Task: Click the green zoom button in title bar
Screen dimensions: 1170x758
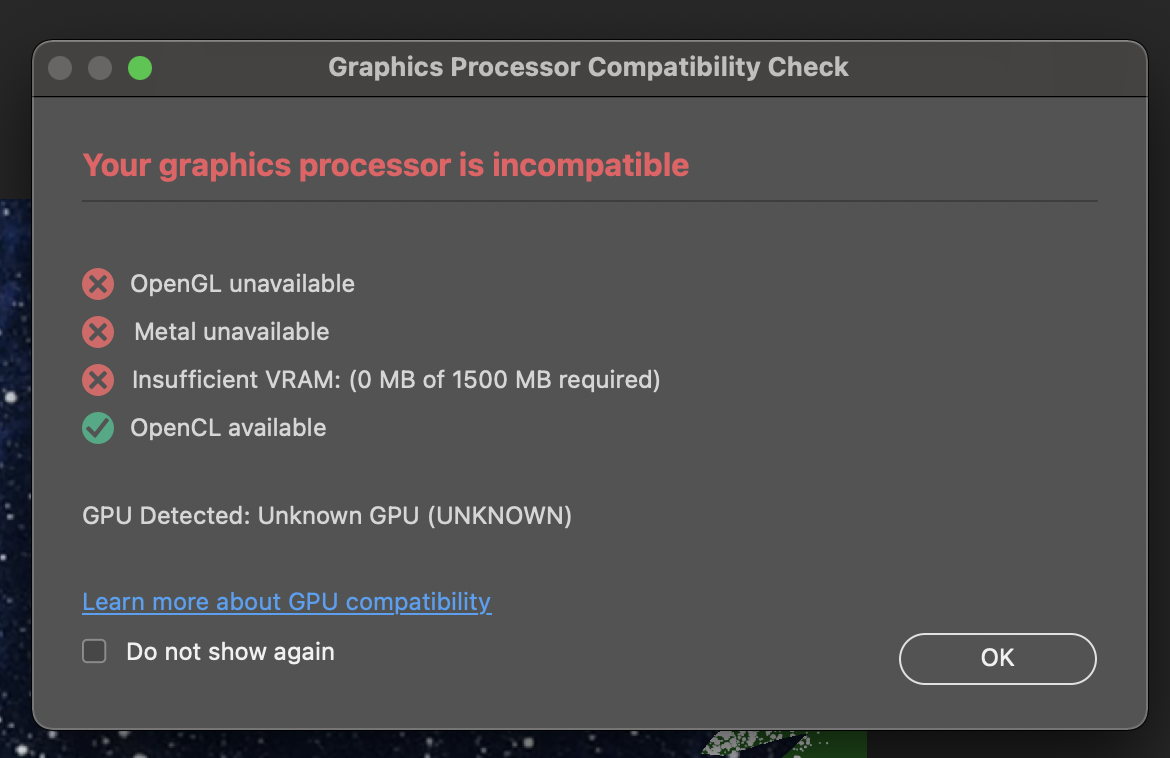Action: (140, 68)
